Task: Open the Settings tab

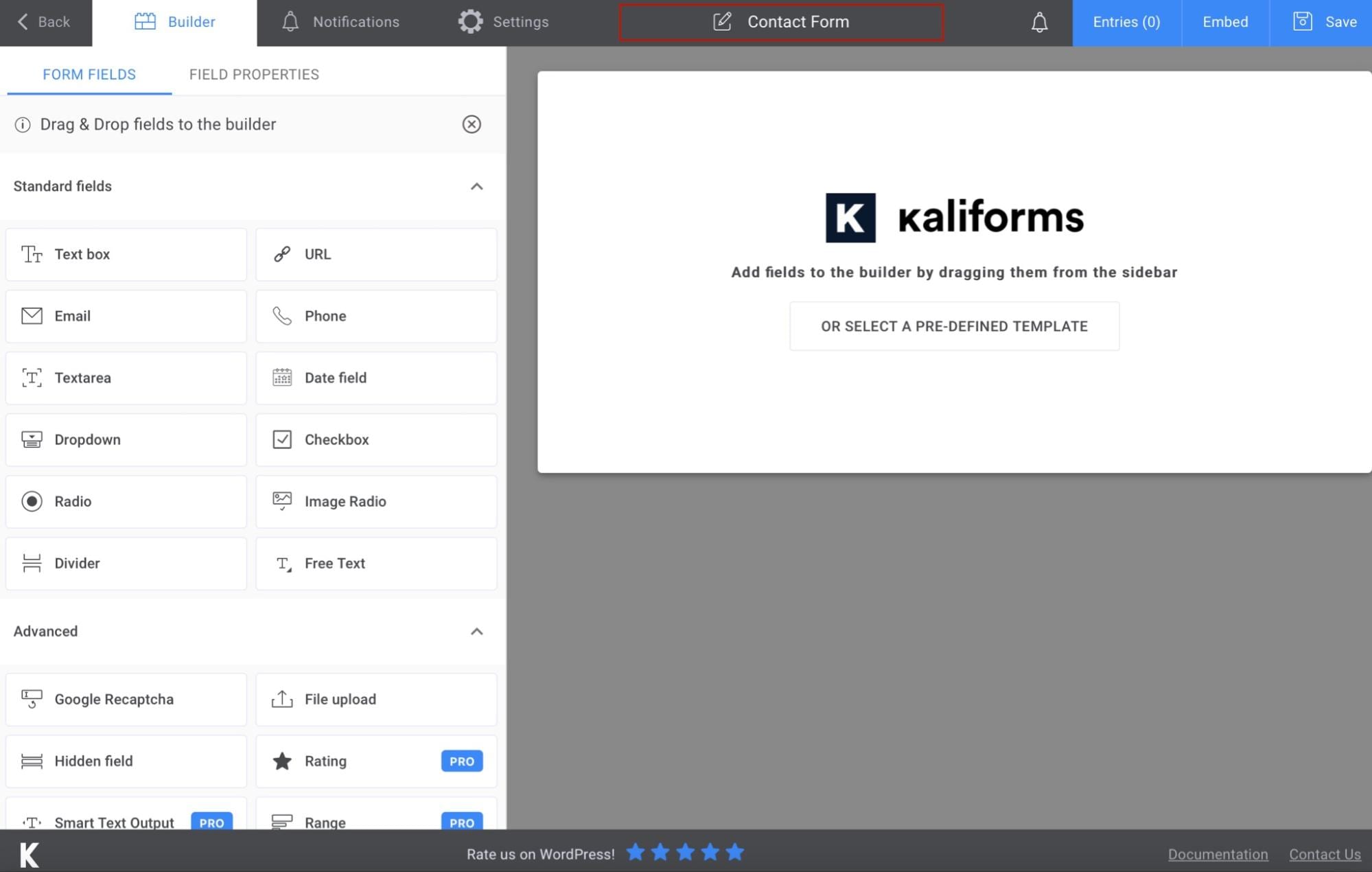Action: point(503,21)
